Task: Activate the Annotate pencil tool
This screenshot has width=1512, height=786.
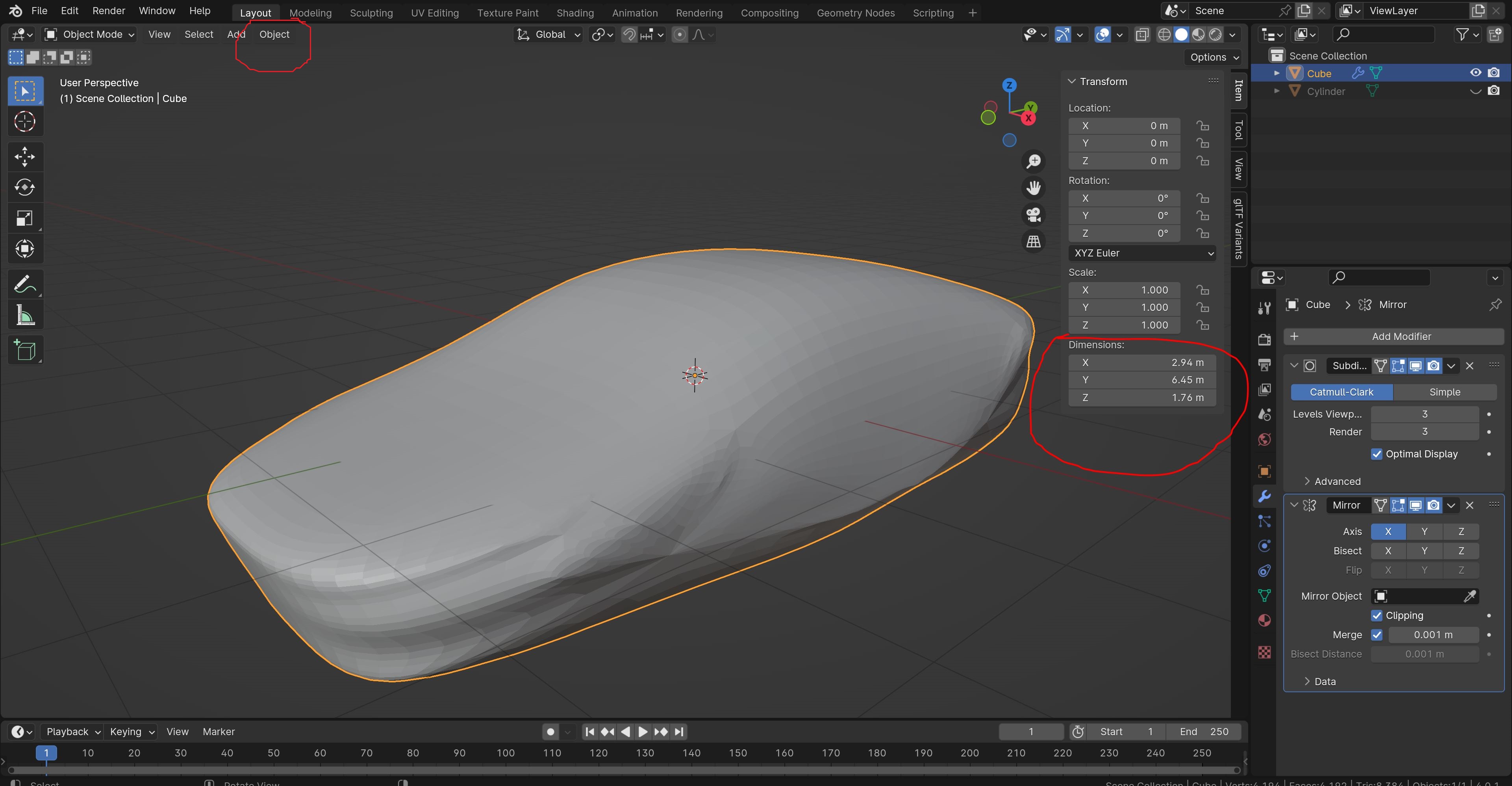Action: (25, 284)
